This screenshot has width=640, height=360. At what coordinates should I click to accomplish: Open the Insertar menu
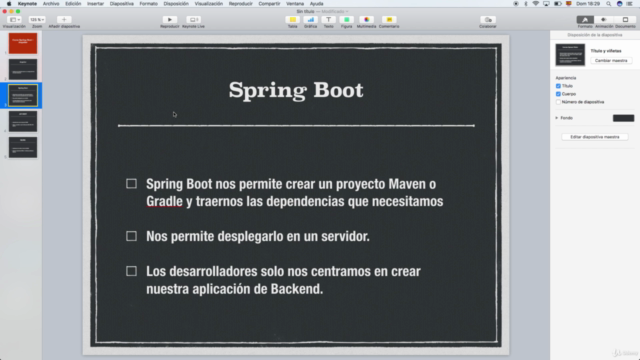click(96, 4)
